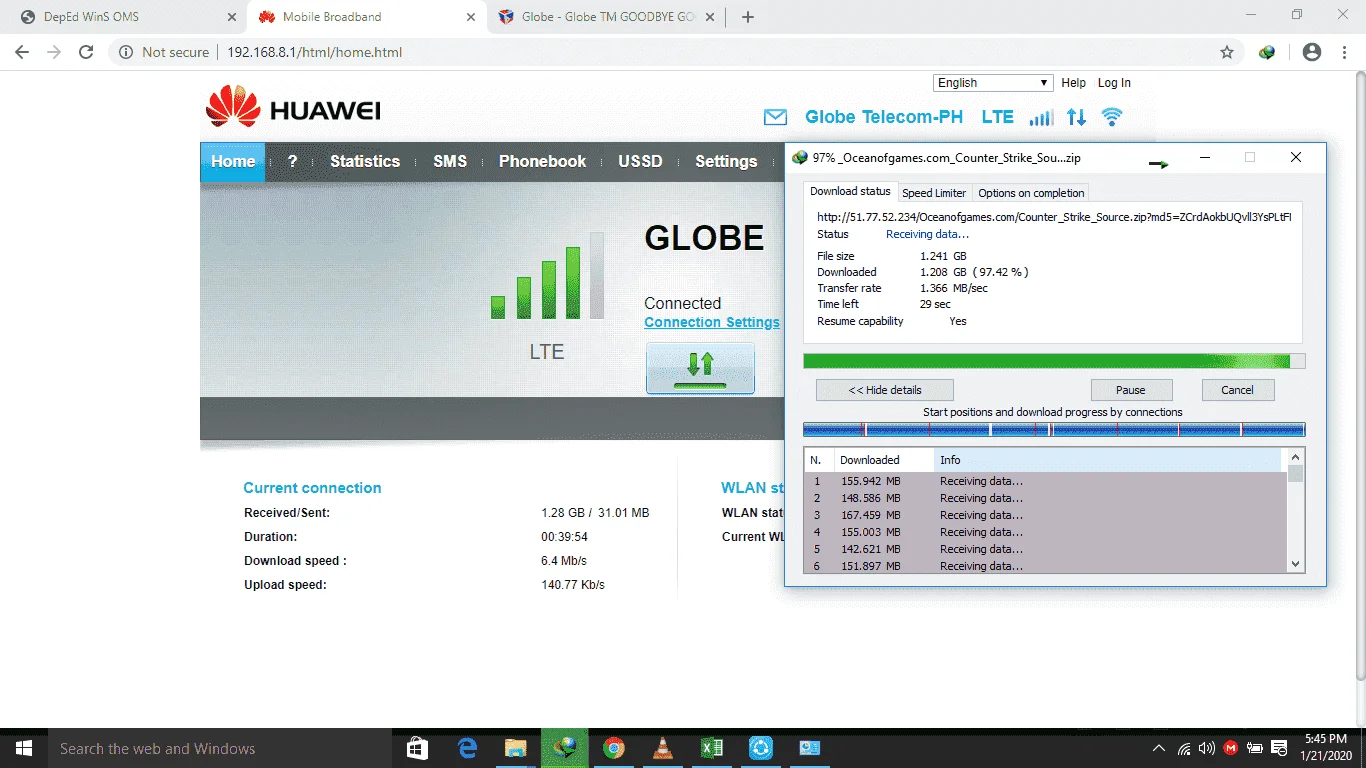This screenshot has height=768, width=1366.
Task: Switch to the Speed Limiter tab
Action: point(934,193)
